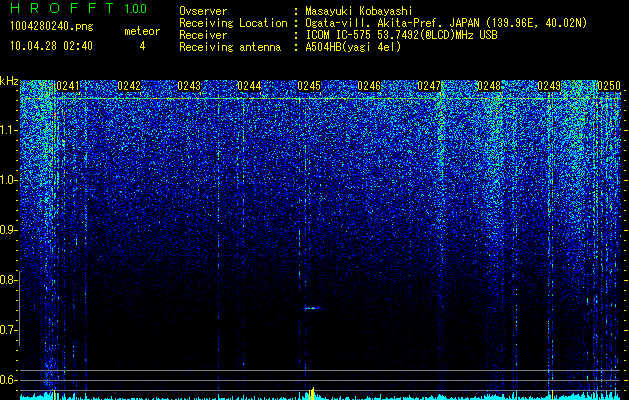Viewport: 629px width, 400px height.
Task: Click the 1.1 frequency axis label
Action: click(8, 130)
